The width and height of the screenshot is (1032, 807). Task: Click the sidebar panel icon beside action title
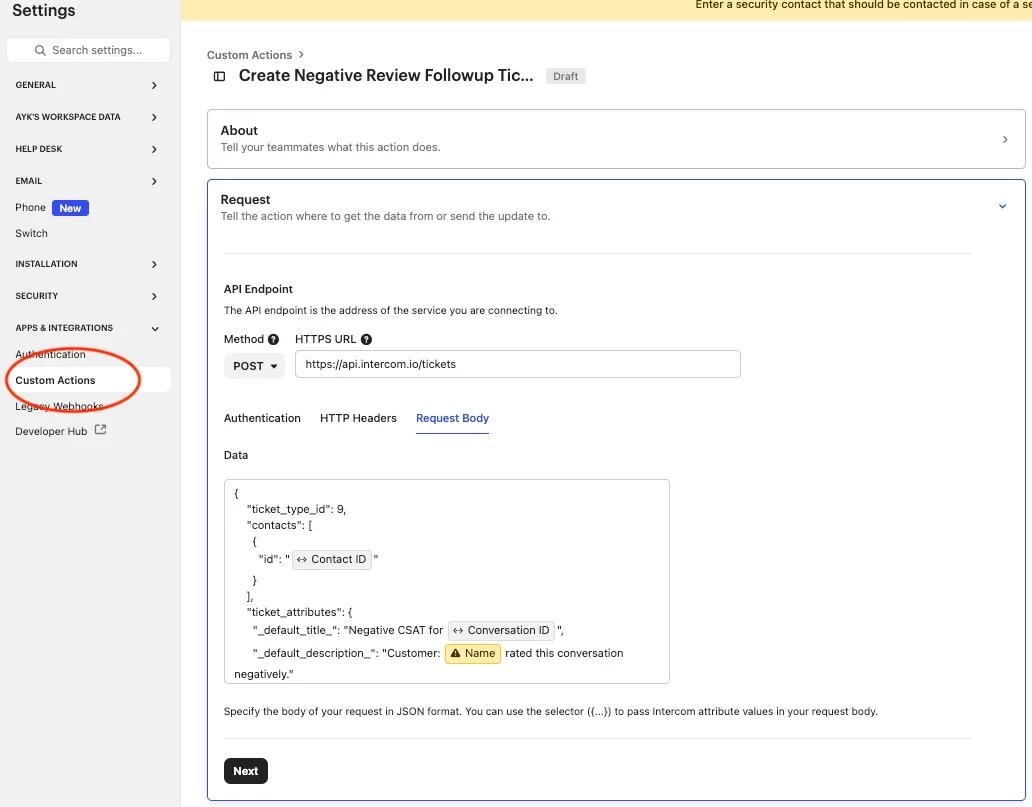tap(219, 76)
